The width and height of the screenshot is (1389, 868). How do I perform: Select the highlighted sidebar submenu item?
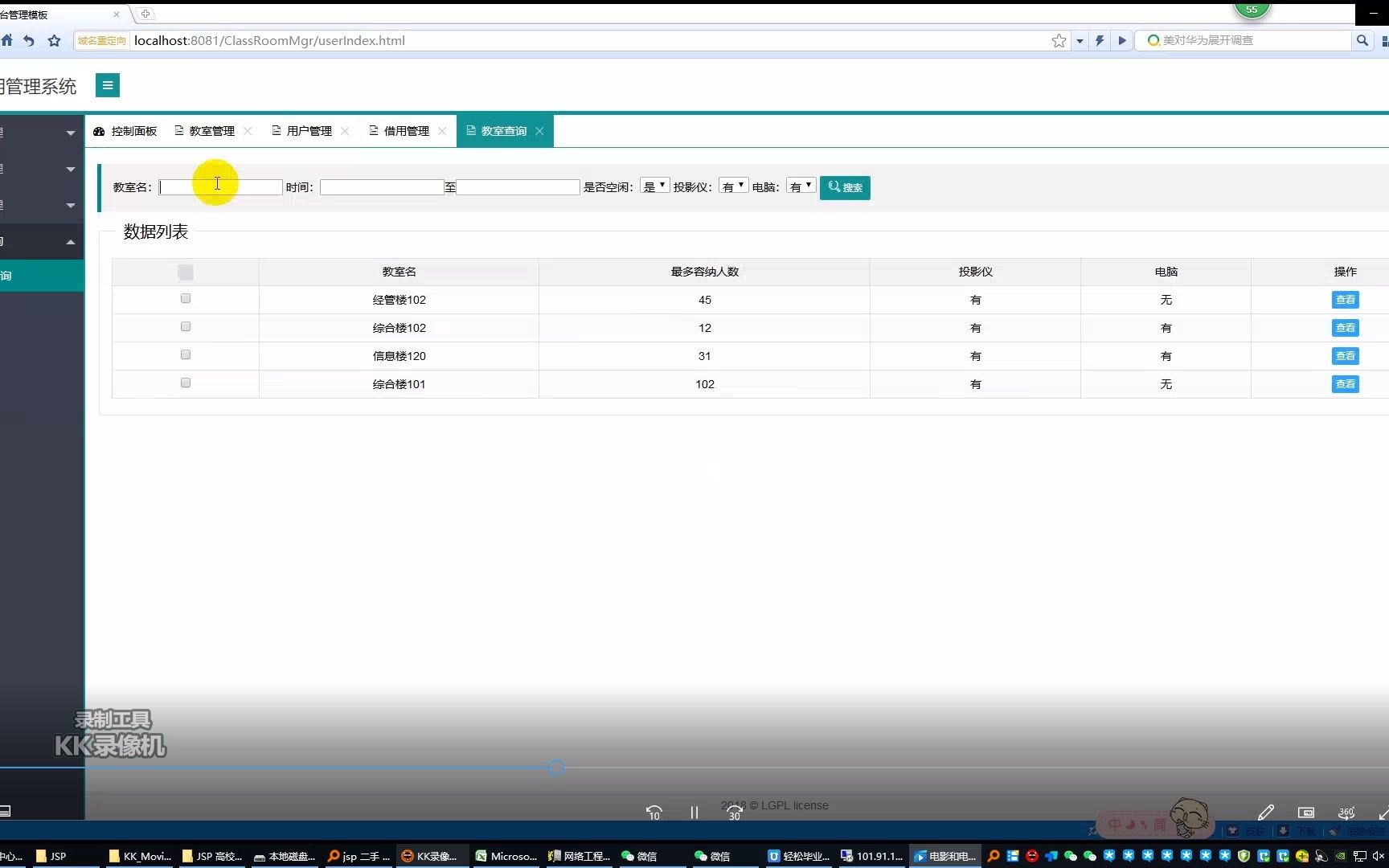coord(42,276)
